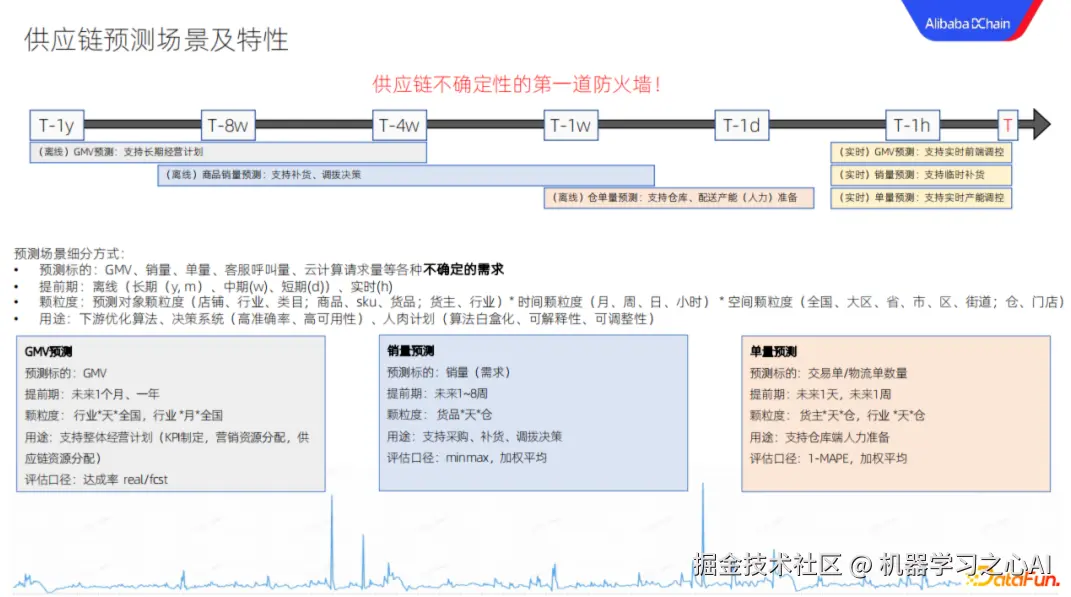Expand the （离线）商品销量预测 bar
This screenshot has height=597, width=1071.
tap(405, 175)
